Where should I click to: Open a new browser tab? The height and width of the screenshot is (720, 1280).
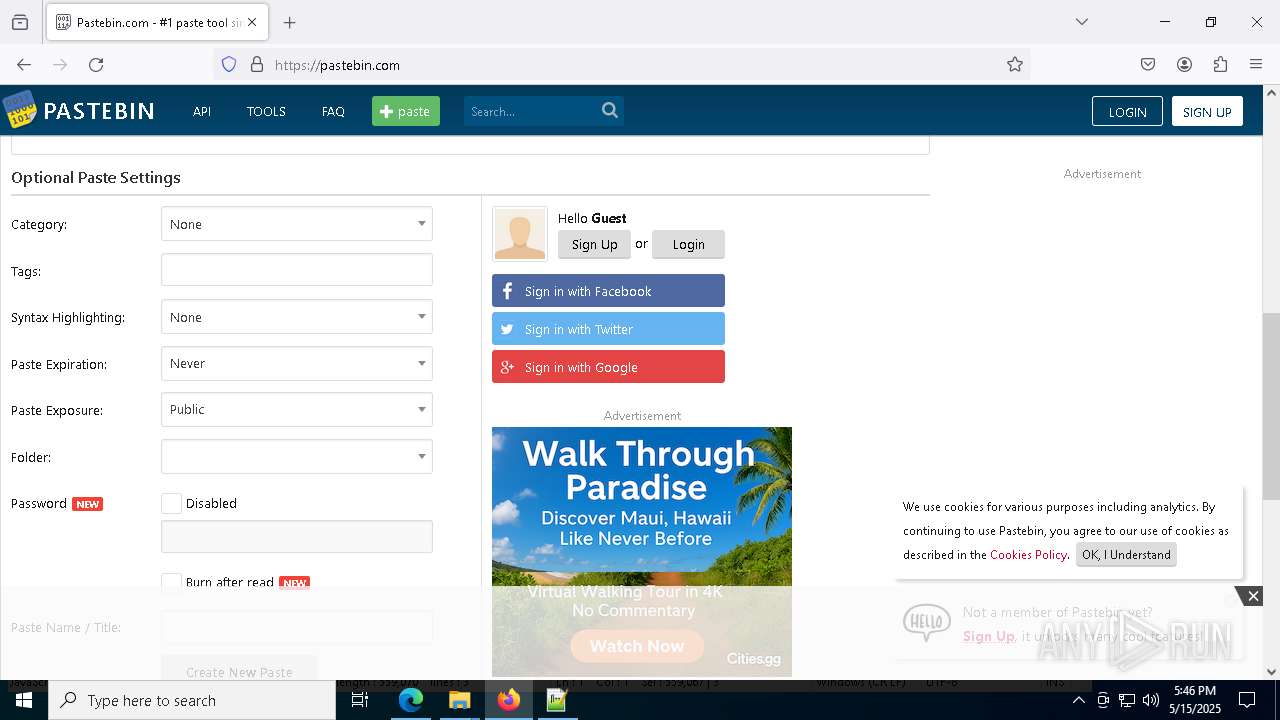point(290,22)
